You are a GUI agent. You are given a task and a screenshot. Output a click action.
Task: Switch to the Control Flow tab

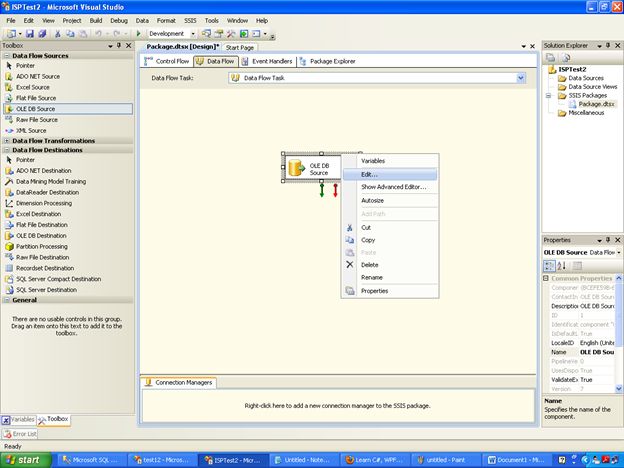coord(167,61)
